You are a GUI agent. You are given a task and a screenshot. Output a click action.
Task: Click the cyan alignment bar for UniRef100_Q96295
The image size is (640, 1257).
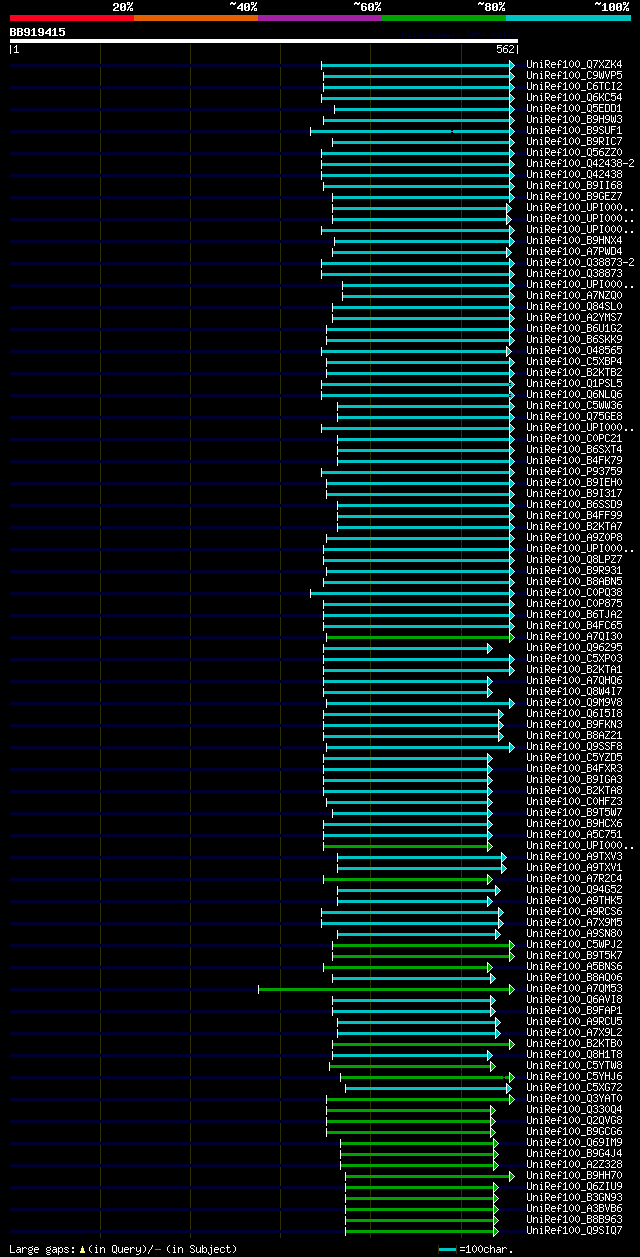(408, 647)
